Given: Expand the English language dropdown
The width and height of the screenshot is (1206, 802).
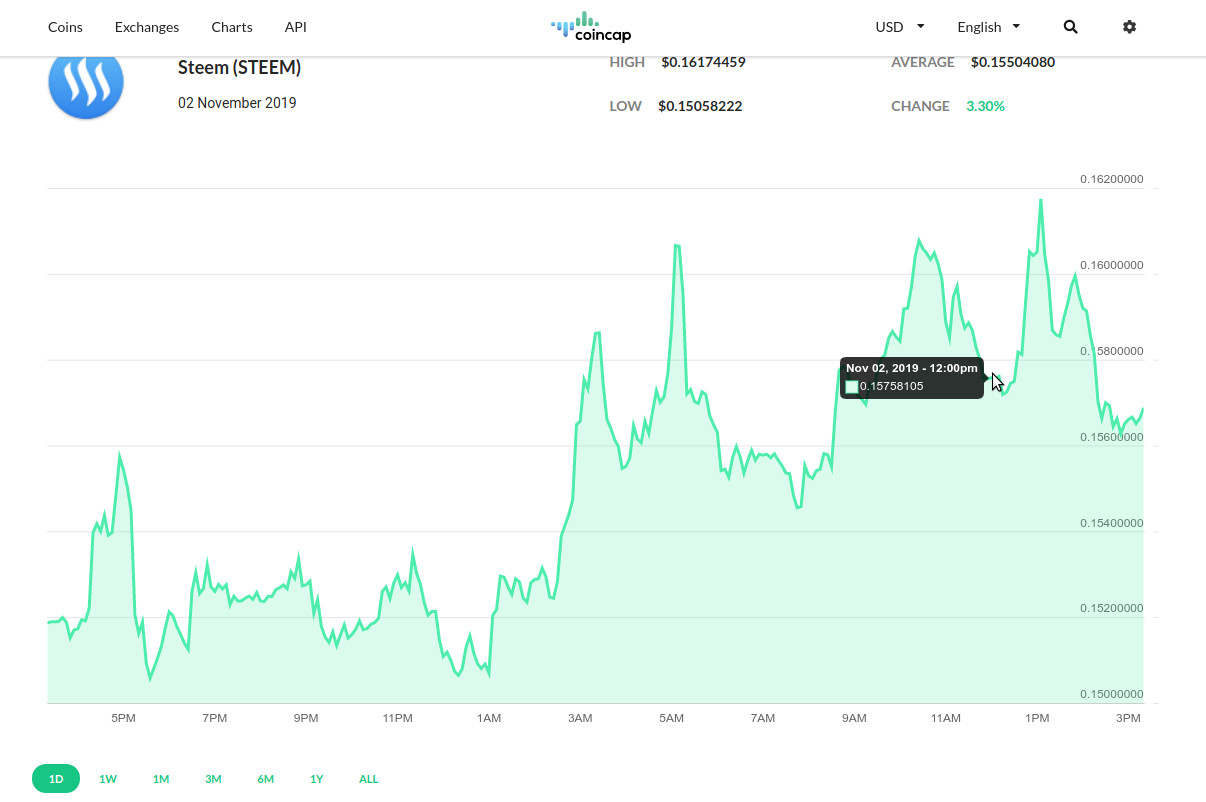Looking at the screenshot, I should pos(989,27).
